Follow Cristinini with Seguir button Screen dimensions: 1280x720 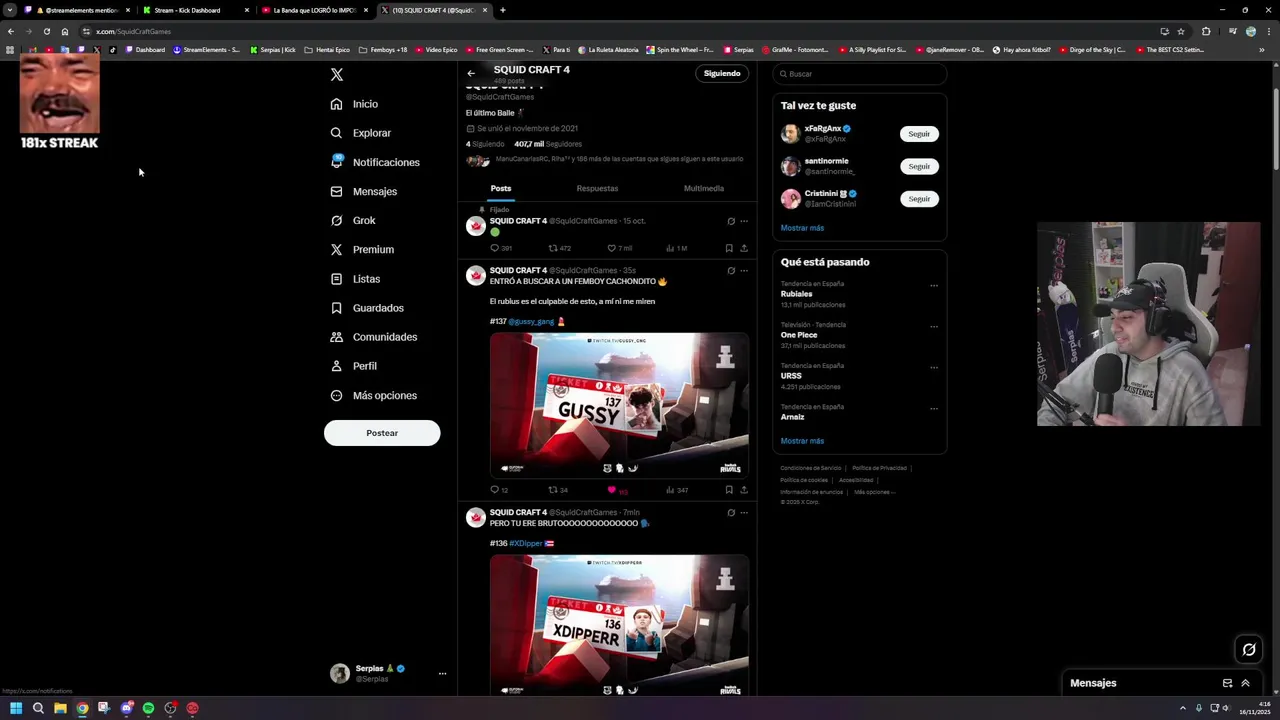(x=919, y=199)
